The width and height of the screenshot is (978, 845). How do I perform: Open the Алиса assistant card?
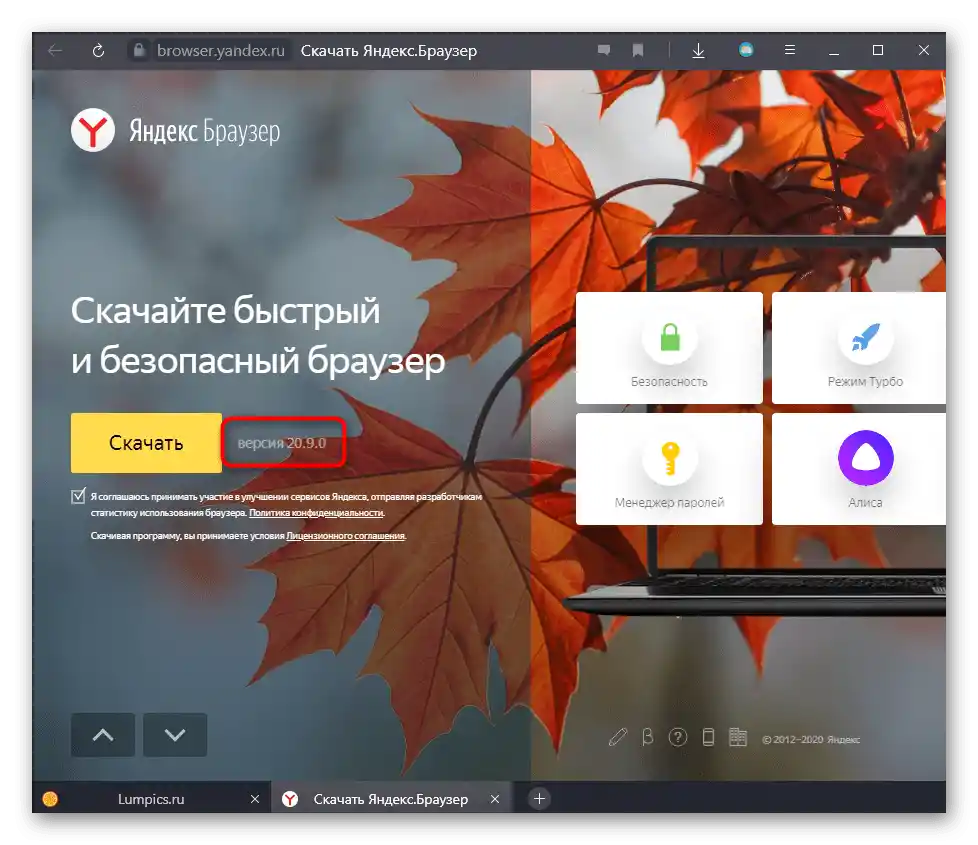(859, 468)
